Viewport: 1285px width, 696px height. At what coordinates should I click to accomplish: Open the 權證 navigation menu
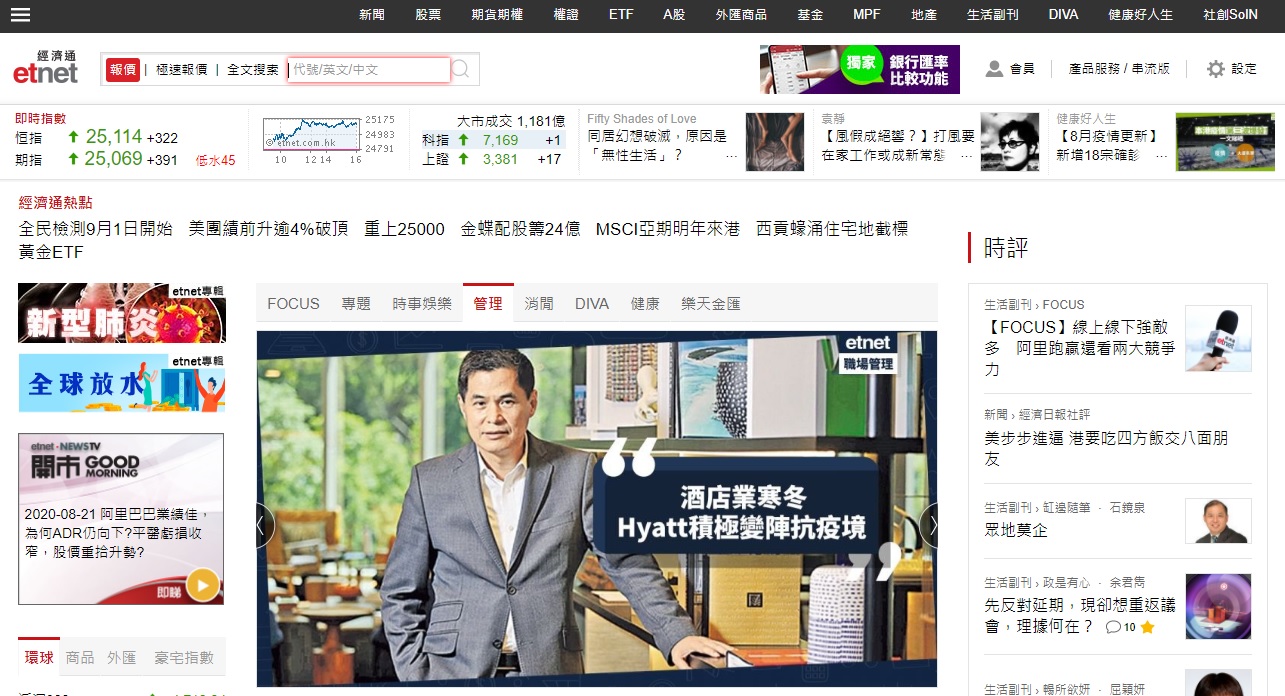[566, 15]
